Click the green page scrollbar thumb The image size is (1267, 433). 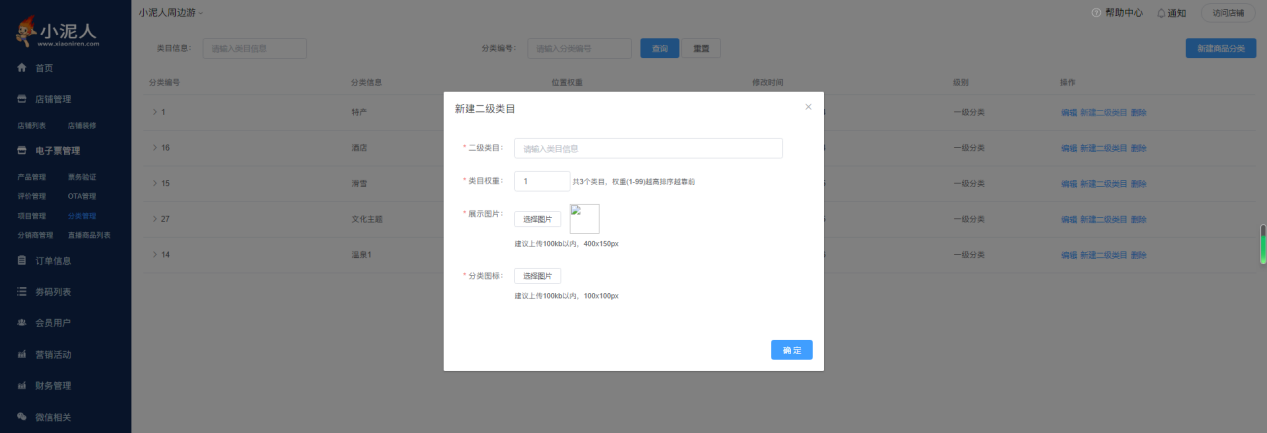(1262, 246)
